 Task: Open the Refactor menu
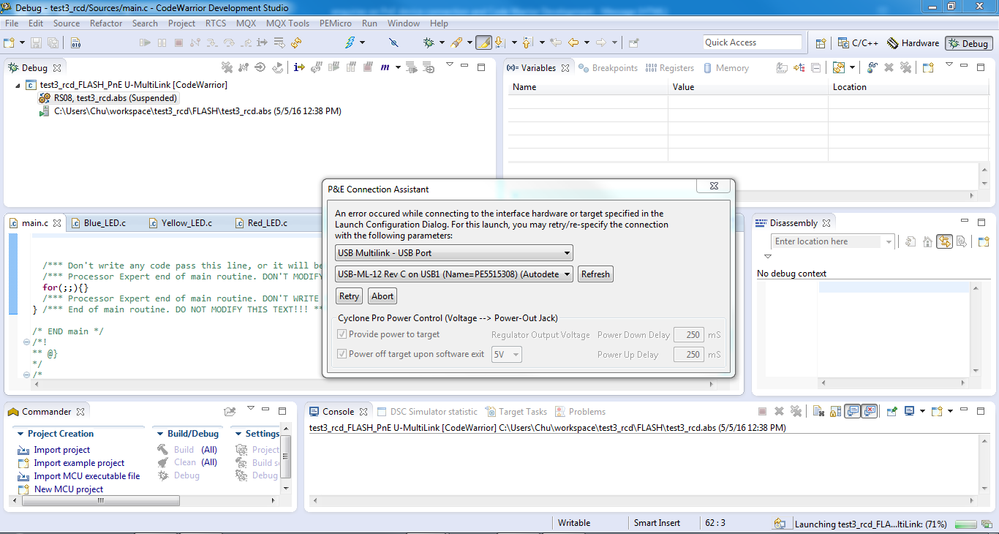pyautogui.click(x=106, y=23)
